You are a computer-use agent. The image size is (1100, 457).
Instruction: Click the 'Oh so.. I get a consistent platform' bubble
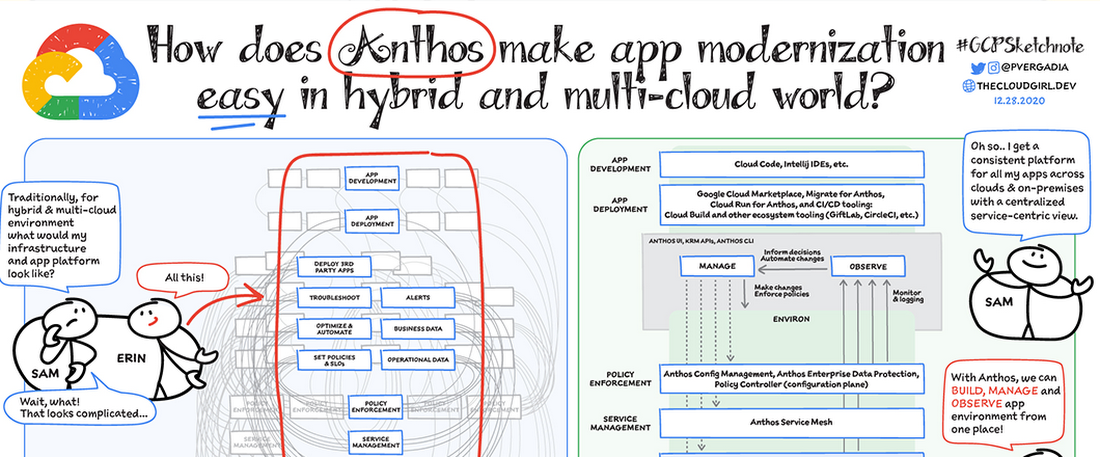pos(1026,184)
